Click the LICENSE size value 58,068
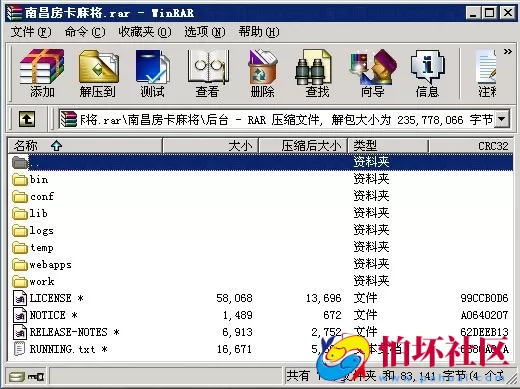 (234, 298)
